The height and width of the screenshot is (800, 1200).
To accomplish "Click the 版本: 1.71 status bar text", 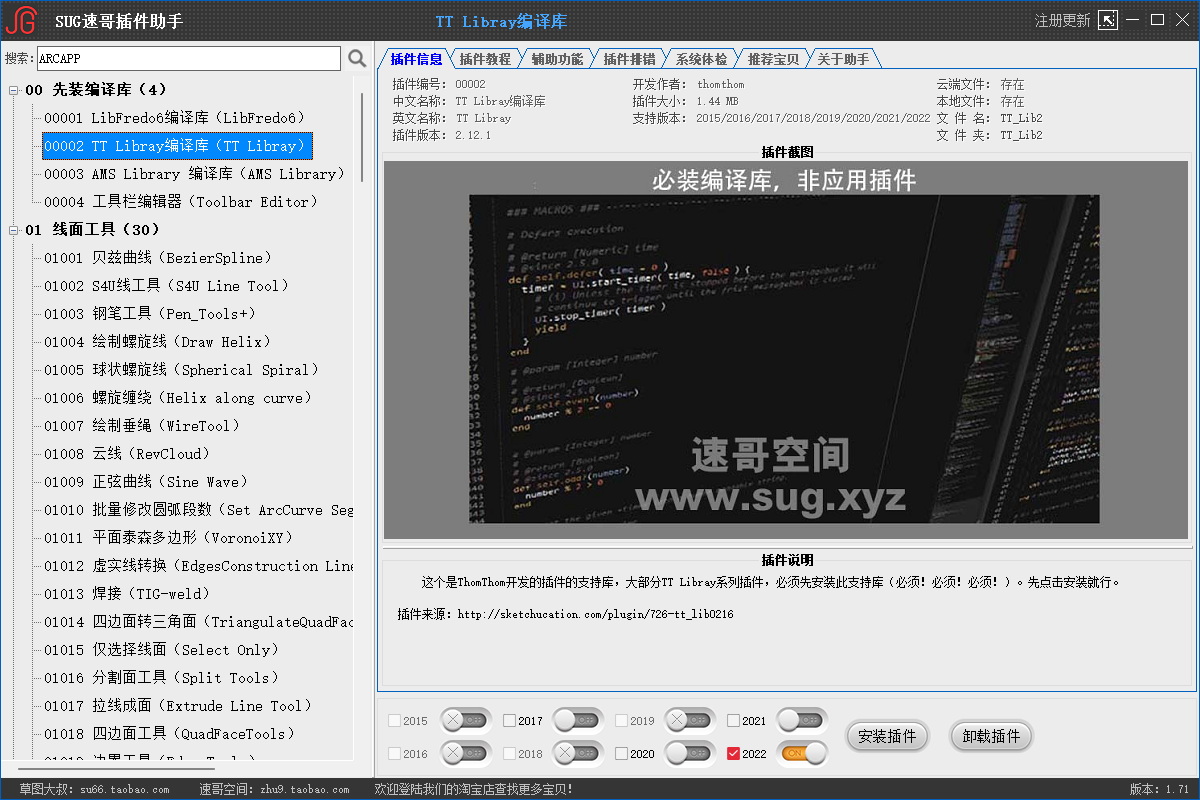I will [x=1159, y=790].
